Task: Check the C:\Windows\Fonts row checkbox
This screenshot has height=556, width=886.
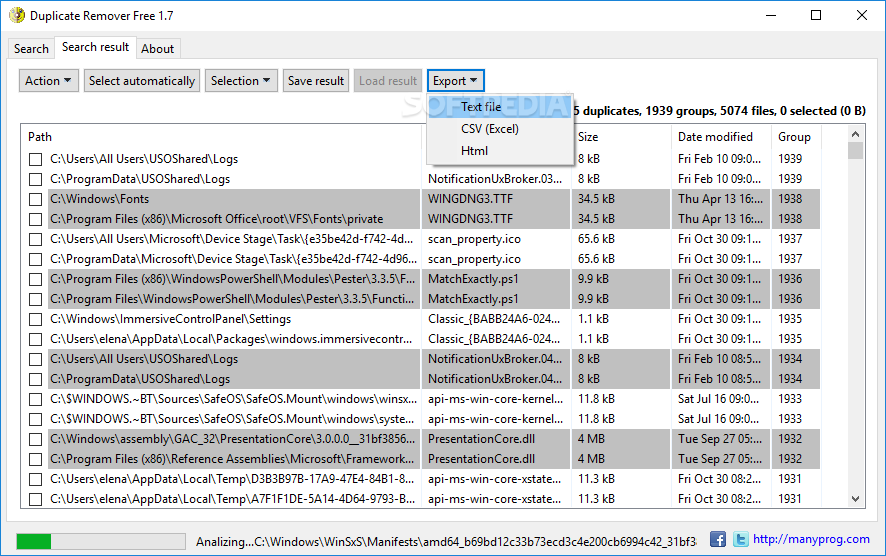Action: (36, 199)
